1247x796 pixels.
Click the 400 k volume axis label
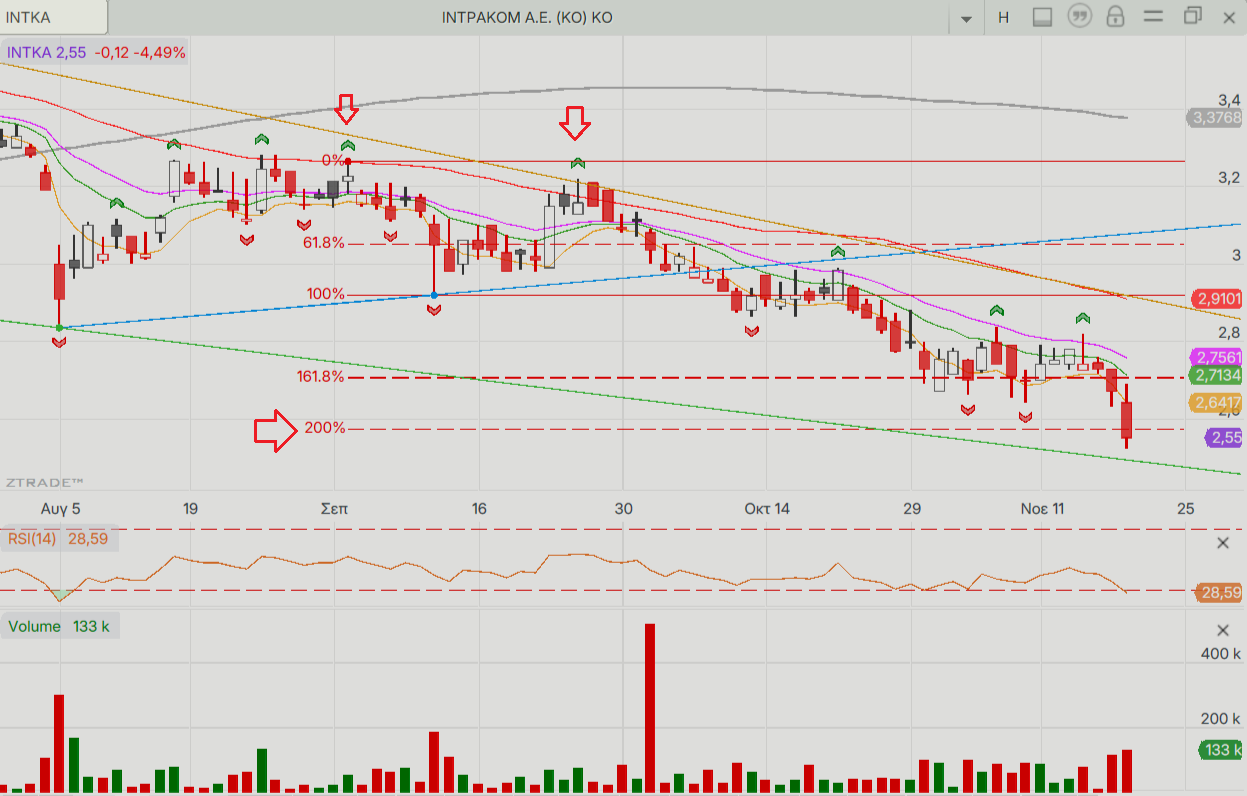coord(1220,654)
